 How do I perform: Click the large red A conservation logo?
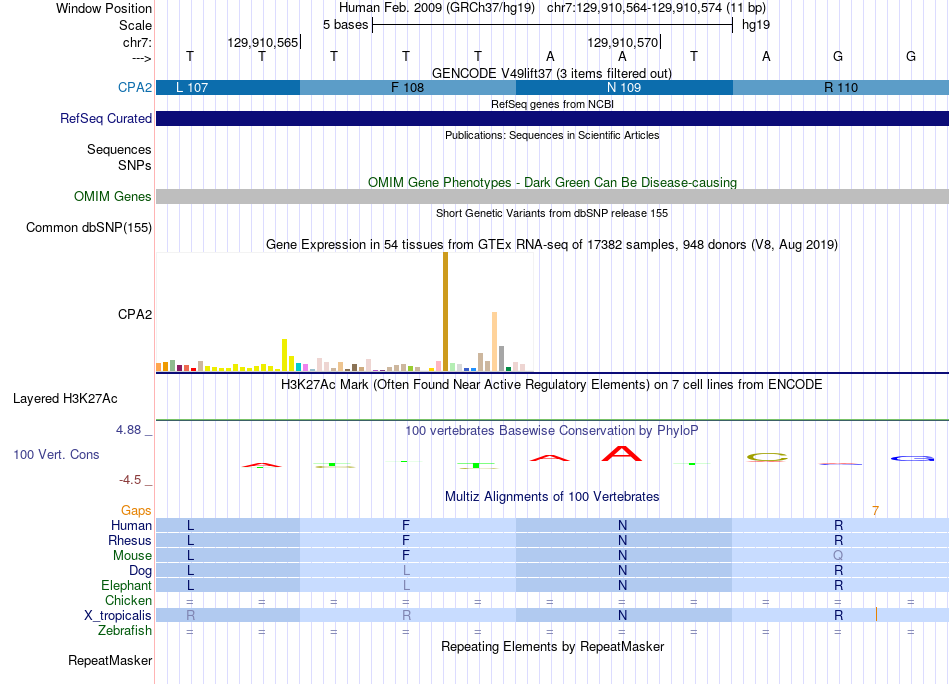622,453
